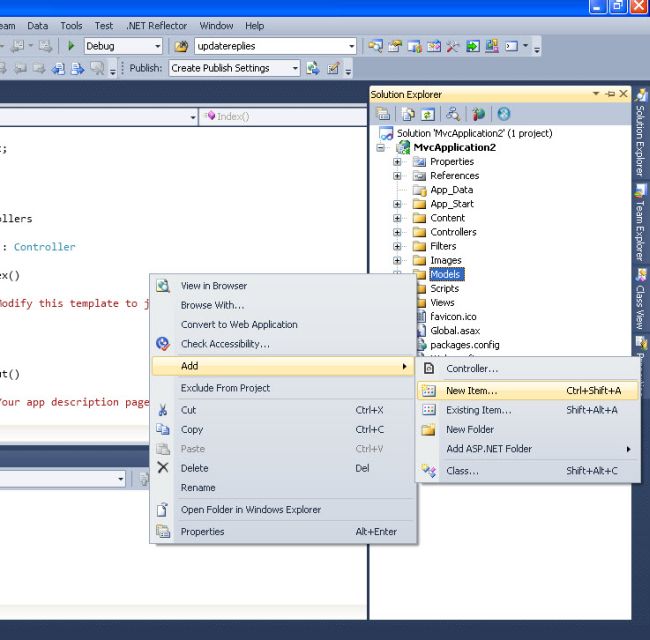This screenshot has width=650, height=640.
Task: Click Class... entry in Add submenu
Action: click(x=462, y=471)
